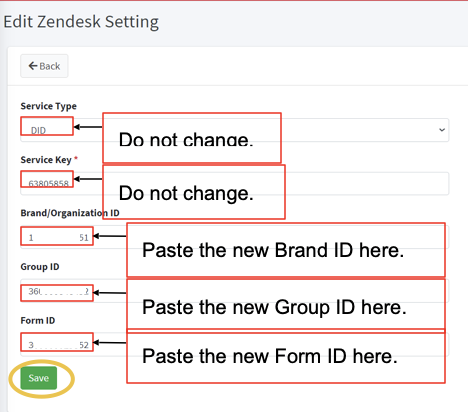Click the Brand/Organization ID input field

pyautogui.click(x=235, y=237)
